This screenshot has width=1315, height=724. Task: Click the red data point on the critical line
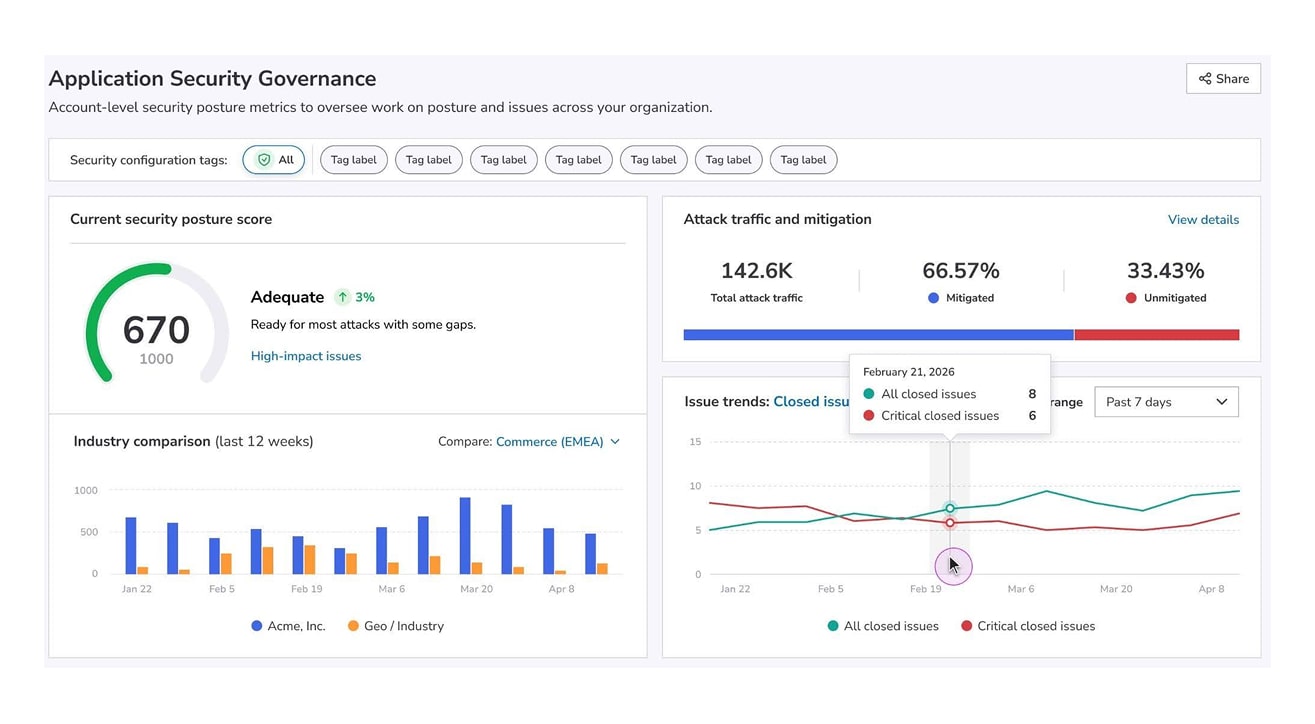coord(950,523)
